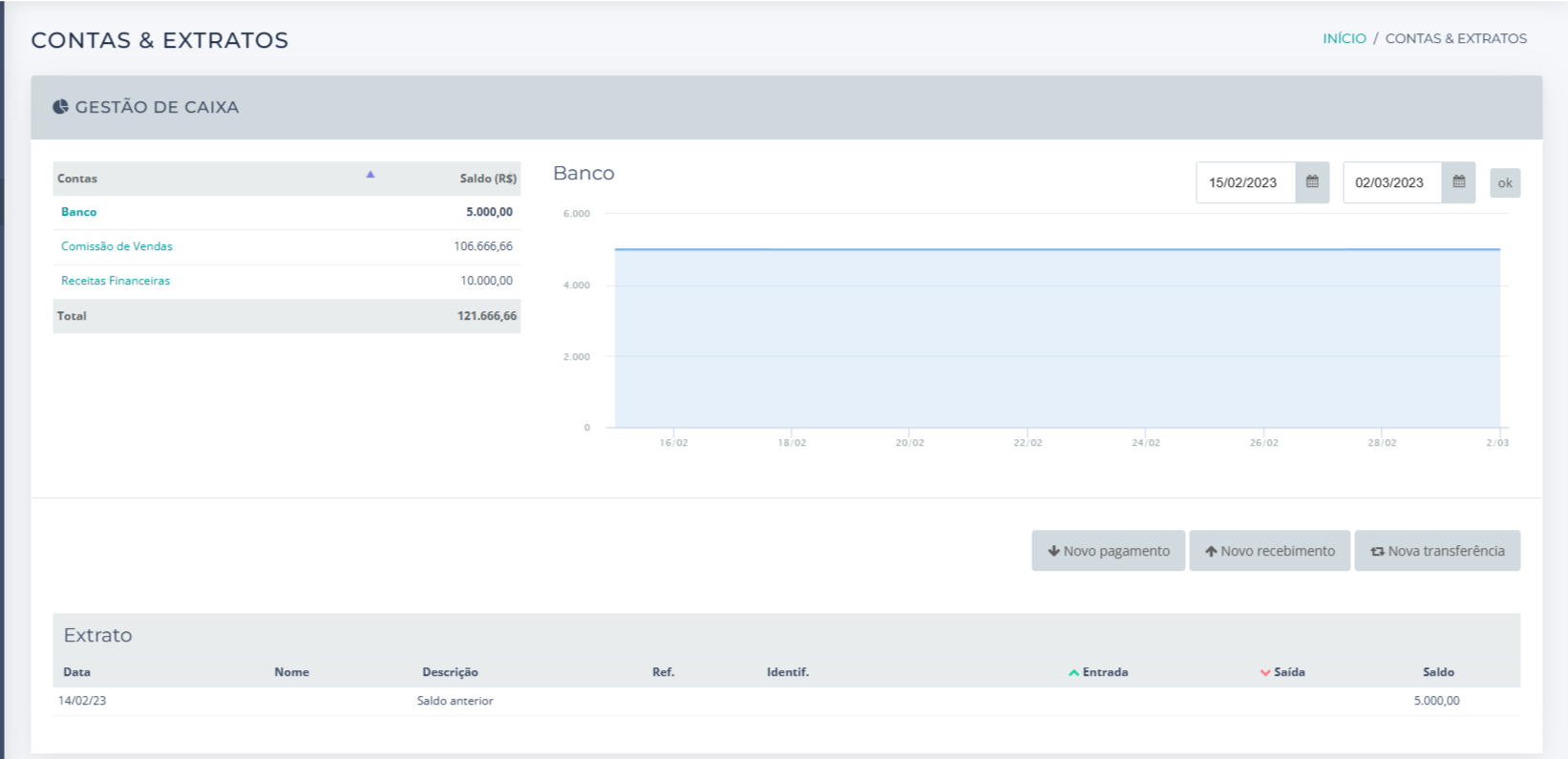Image resolution: width=1568 pixels, height=759 pixels.
Task: Click the Novo pagamento button
Action: 1108,551
